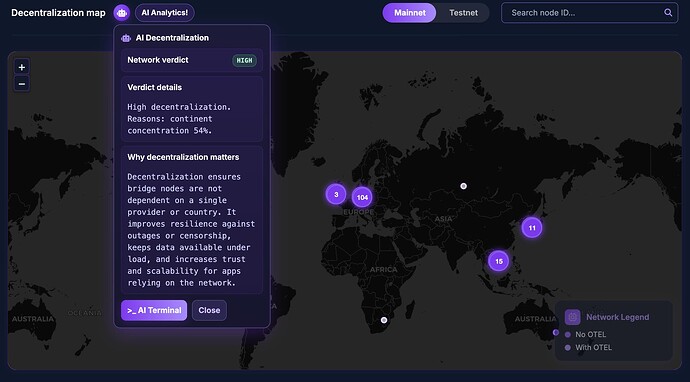Select the cluster marker with 15 nodes

tap(499, 261)
